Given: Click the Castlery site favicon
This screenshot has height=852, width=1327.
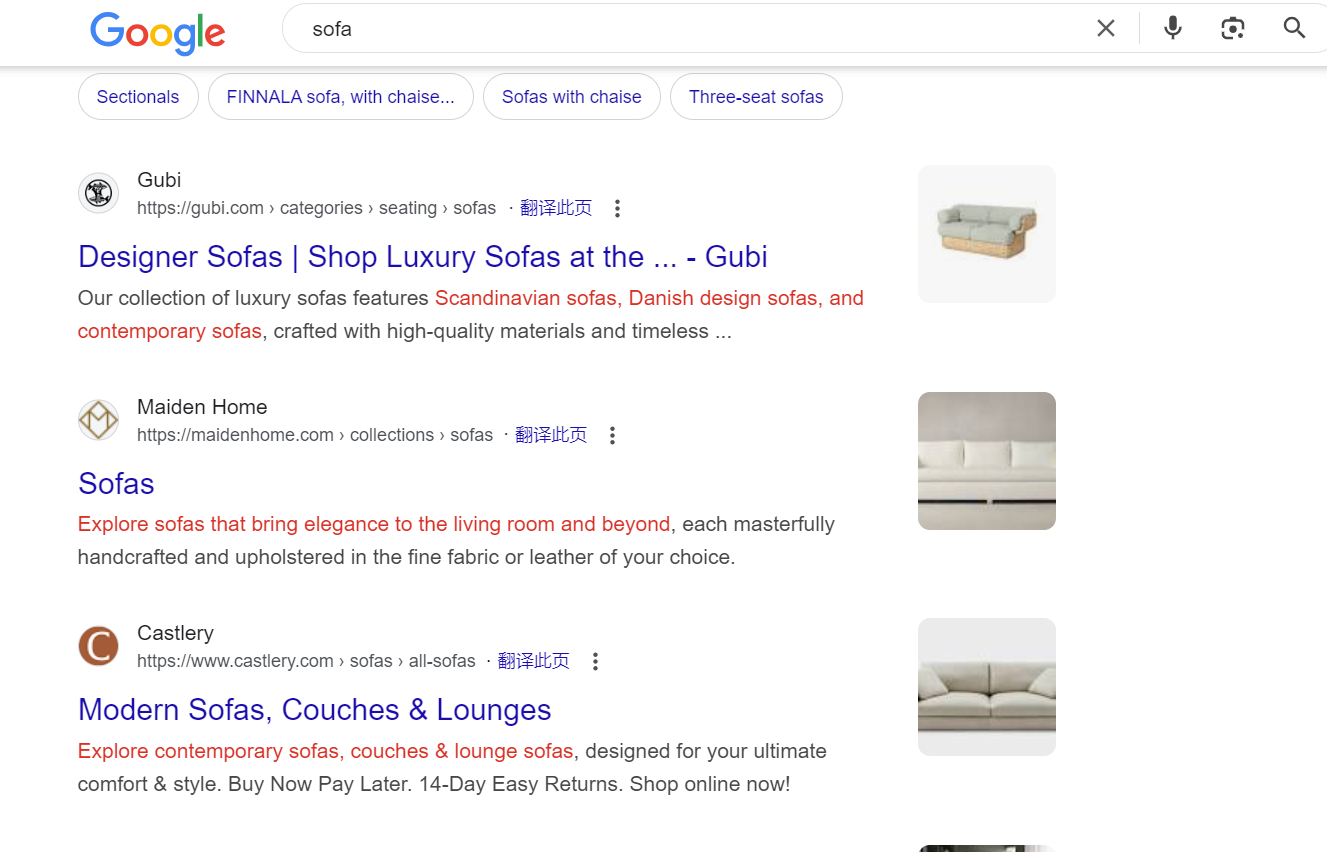Looking at the screenshot, I should (98, 646).
